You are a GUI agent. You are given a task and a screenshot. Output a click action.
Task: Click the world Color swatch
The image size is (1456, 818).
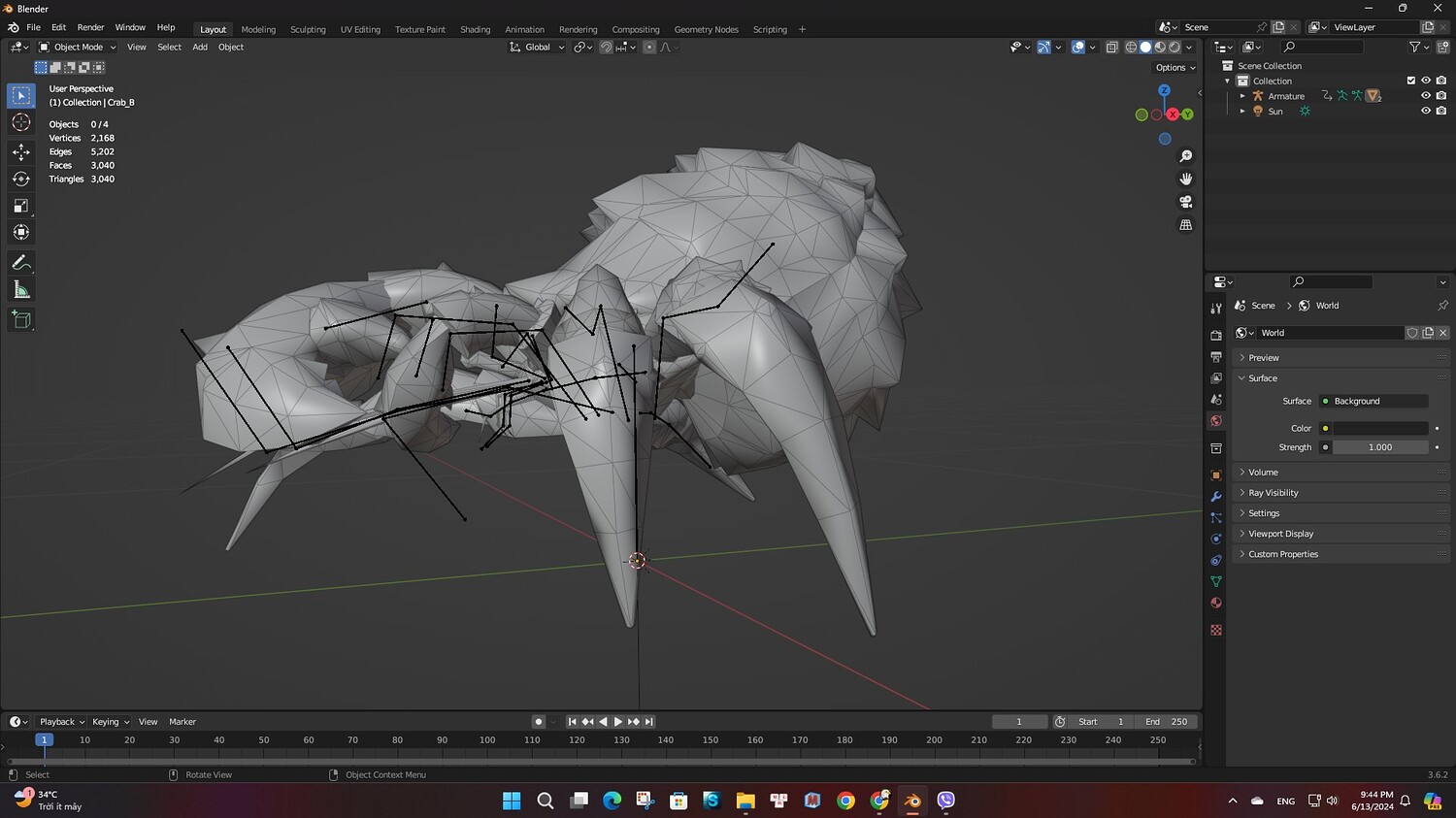pos(1379,428)
